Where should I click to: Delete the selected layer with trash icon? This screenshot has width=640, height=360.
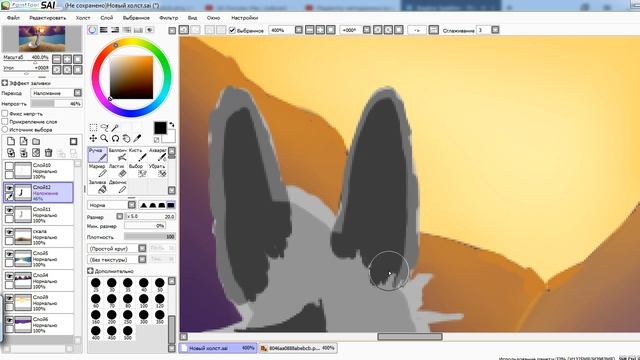pos(48,153)
